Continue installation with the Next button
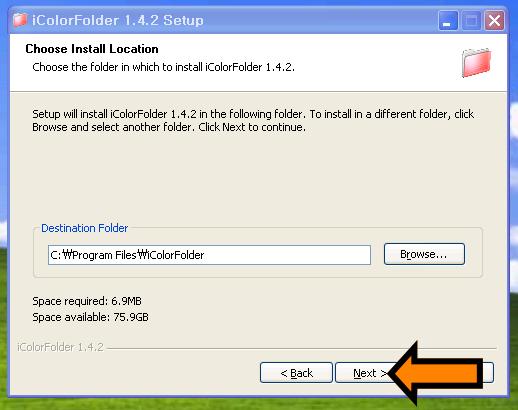This screenshot has width=518, height=410. 362,373
